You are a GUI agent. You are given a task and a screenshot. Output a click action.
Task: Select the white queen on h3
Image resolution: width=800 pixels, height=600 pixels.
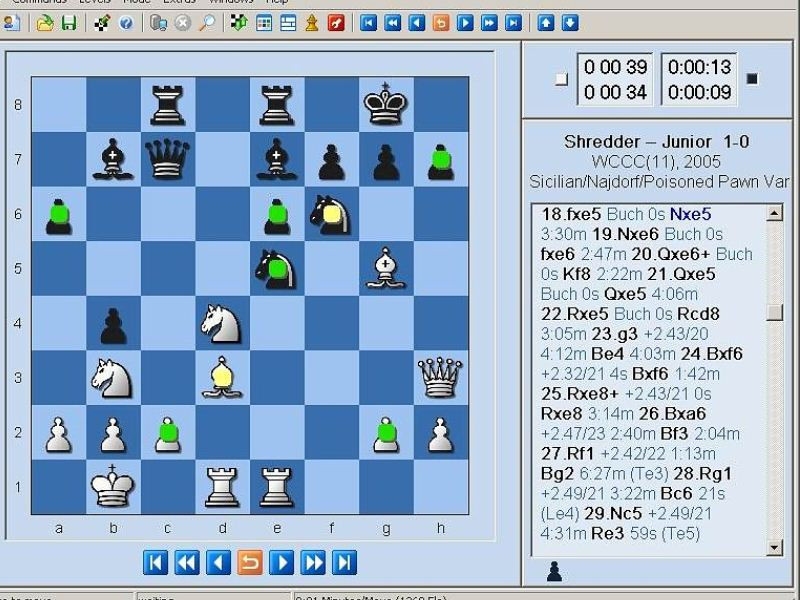tap(440, 378)
